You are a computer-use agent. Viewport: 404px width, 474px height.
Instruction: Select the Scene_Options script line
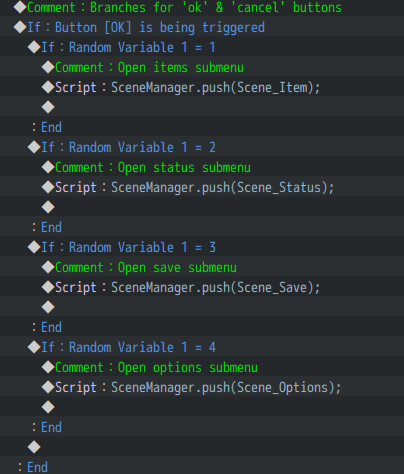(x=202, y=387)
